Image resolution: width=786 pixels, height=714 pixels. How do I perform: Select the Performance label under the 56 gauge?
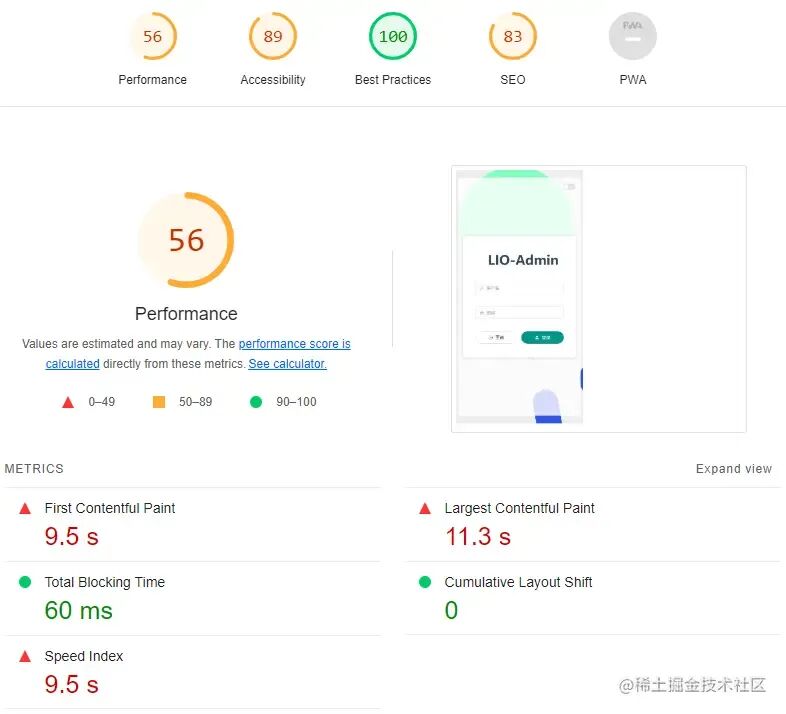pos(152,80)
